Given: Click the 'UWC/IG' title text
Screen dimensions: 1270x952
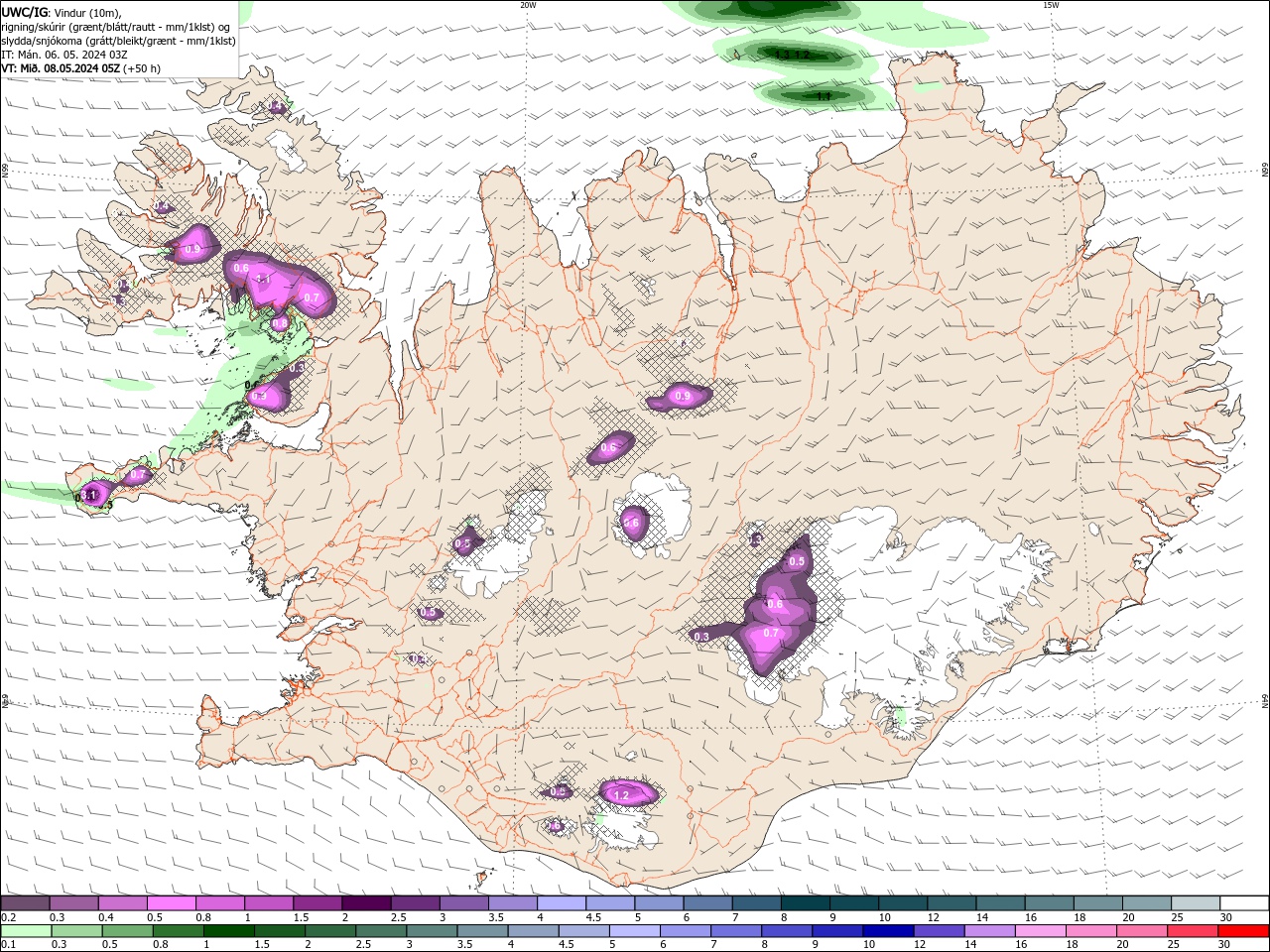Looking at the screenshot, I should [x=25, y=12].
